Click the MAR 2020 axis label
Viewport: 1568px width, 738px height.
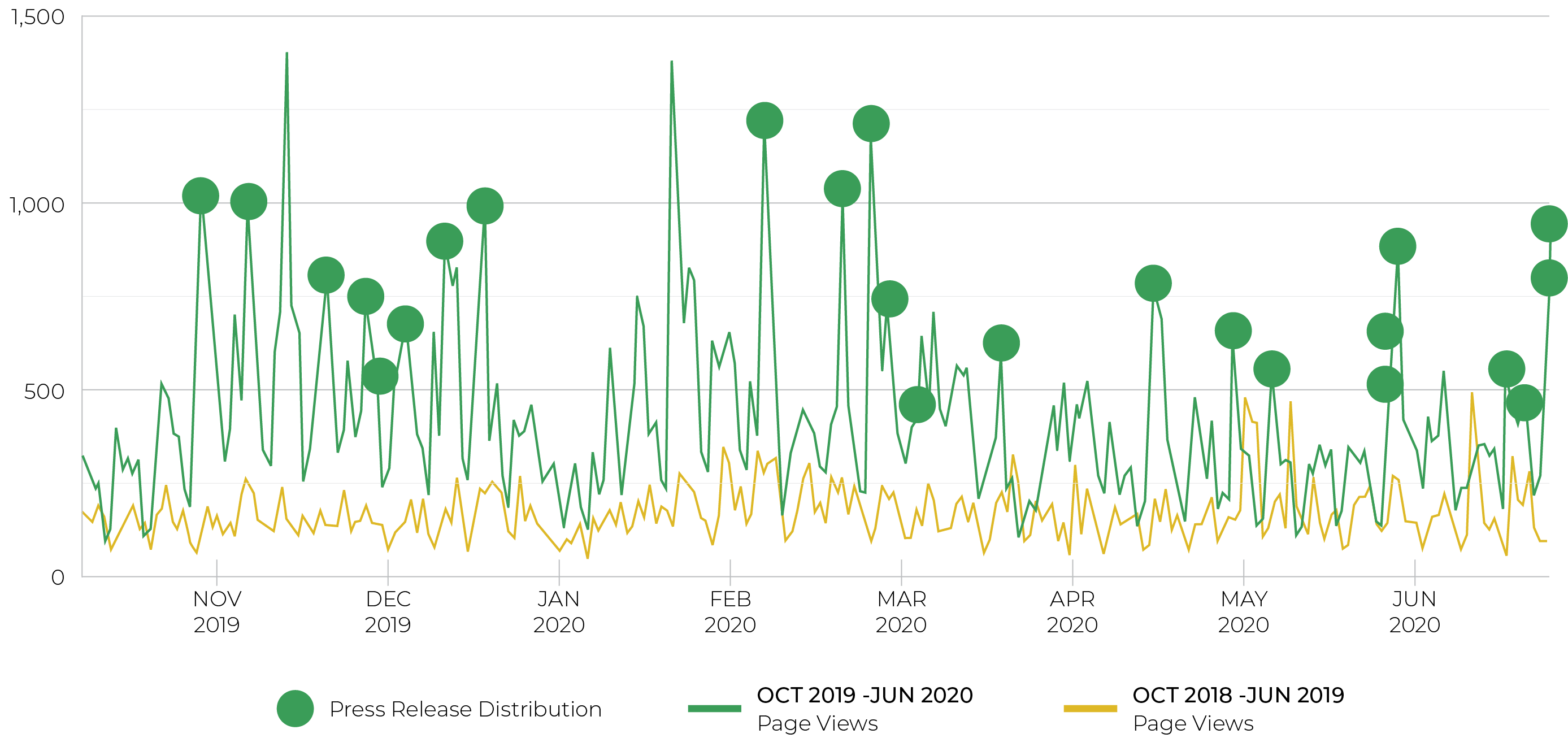click(x=901, y=612)
